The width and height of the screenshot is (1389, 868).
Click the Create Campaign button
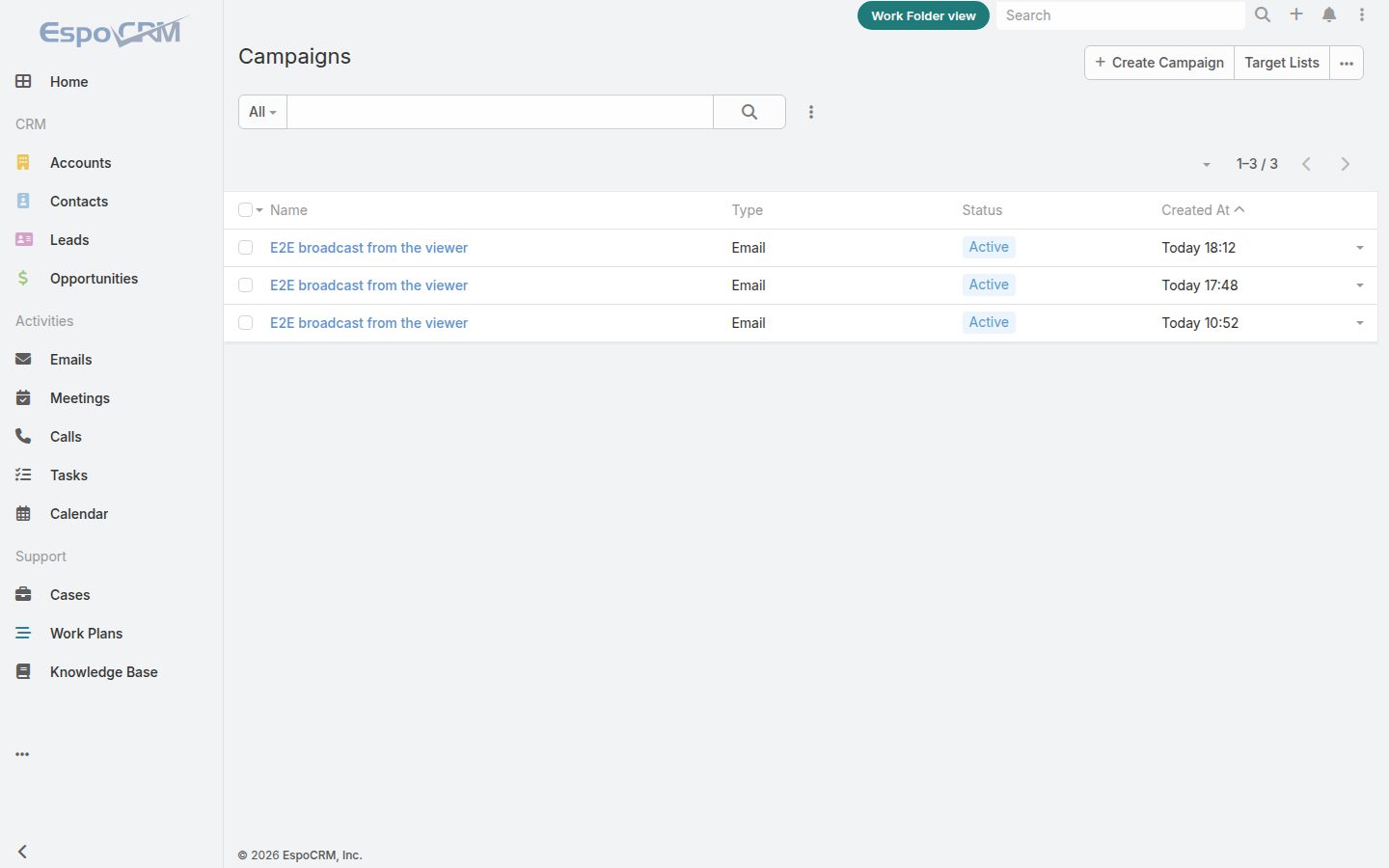(x=1159, y=63)
